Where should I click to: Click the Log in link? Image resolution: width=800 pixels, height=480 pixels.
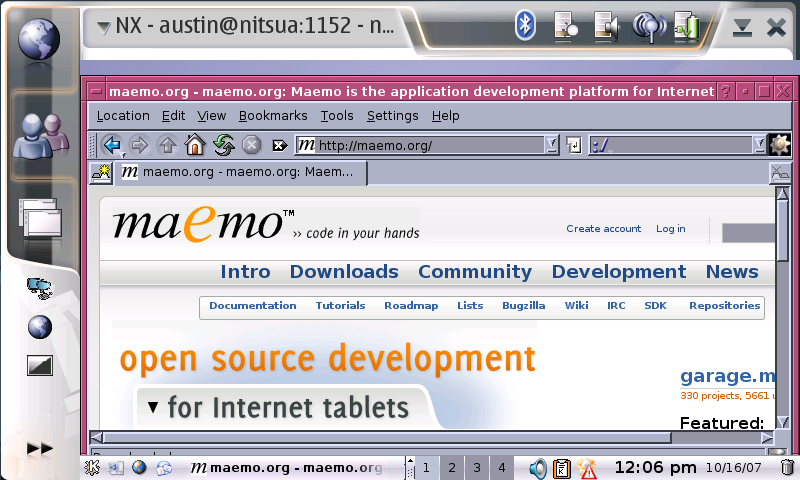click(x=670, y=229)
